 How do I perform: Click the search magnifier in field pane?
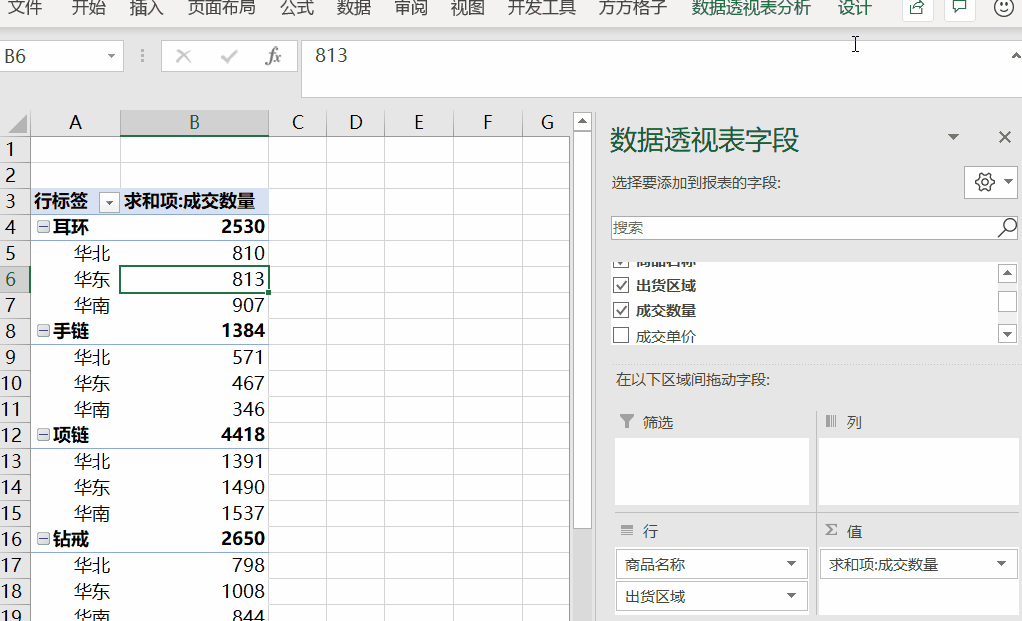pos(1007,227)
